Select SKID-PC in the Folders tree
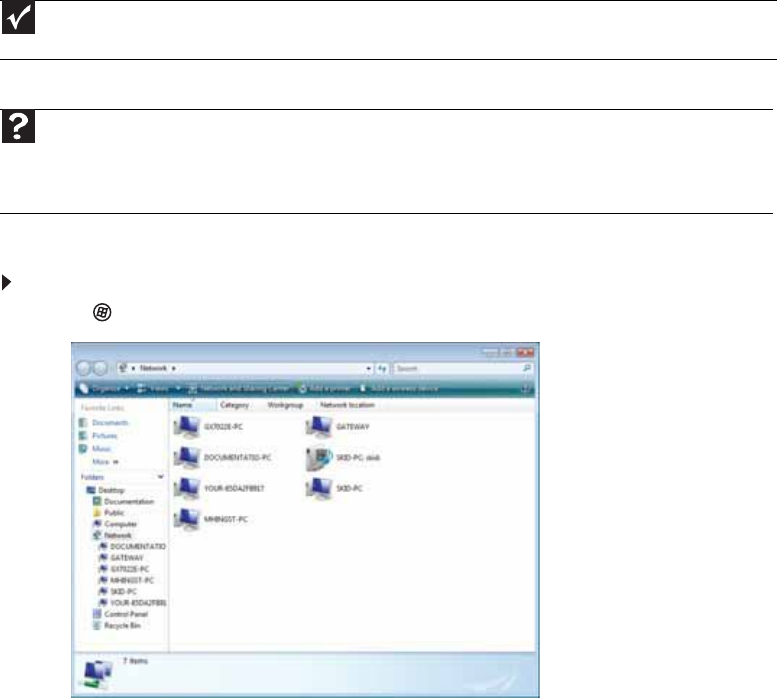 [x=123, y=591]
